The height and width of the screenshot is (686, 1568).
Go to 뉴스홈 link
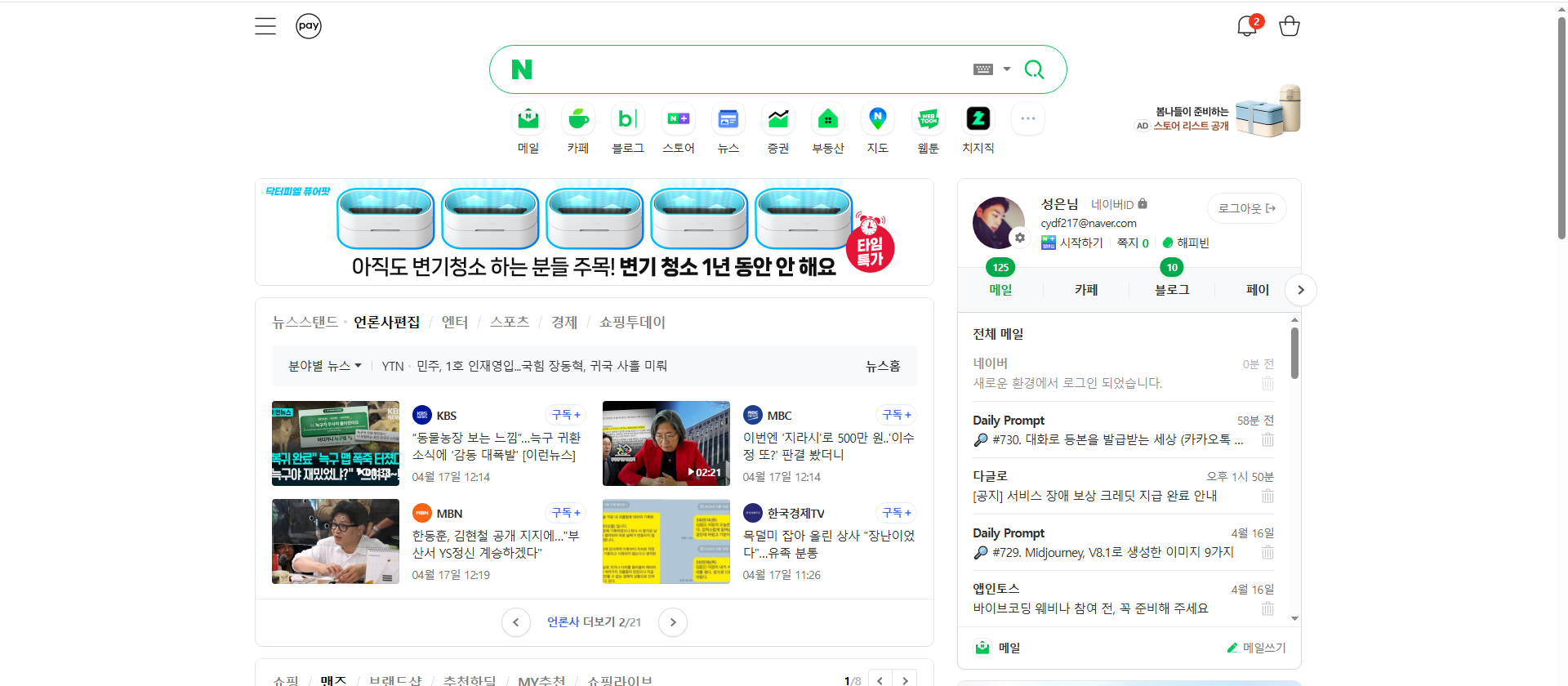pos(883,366)
